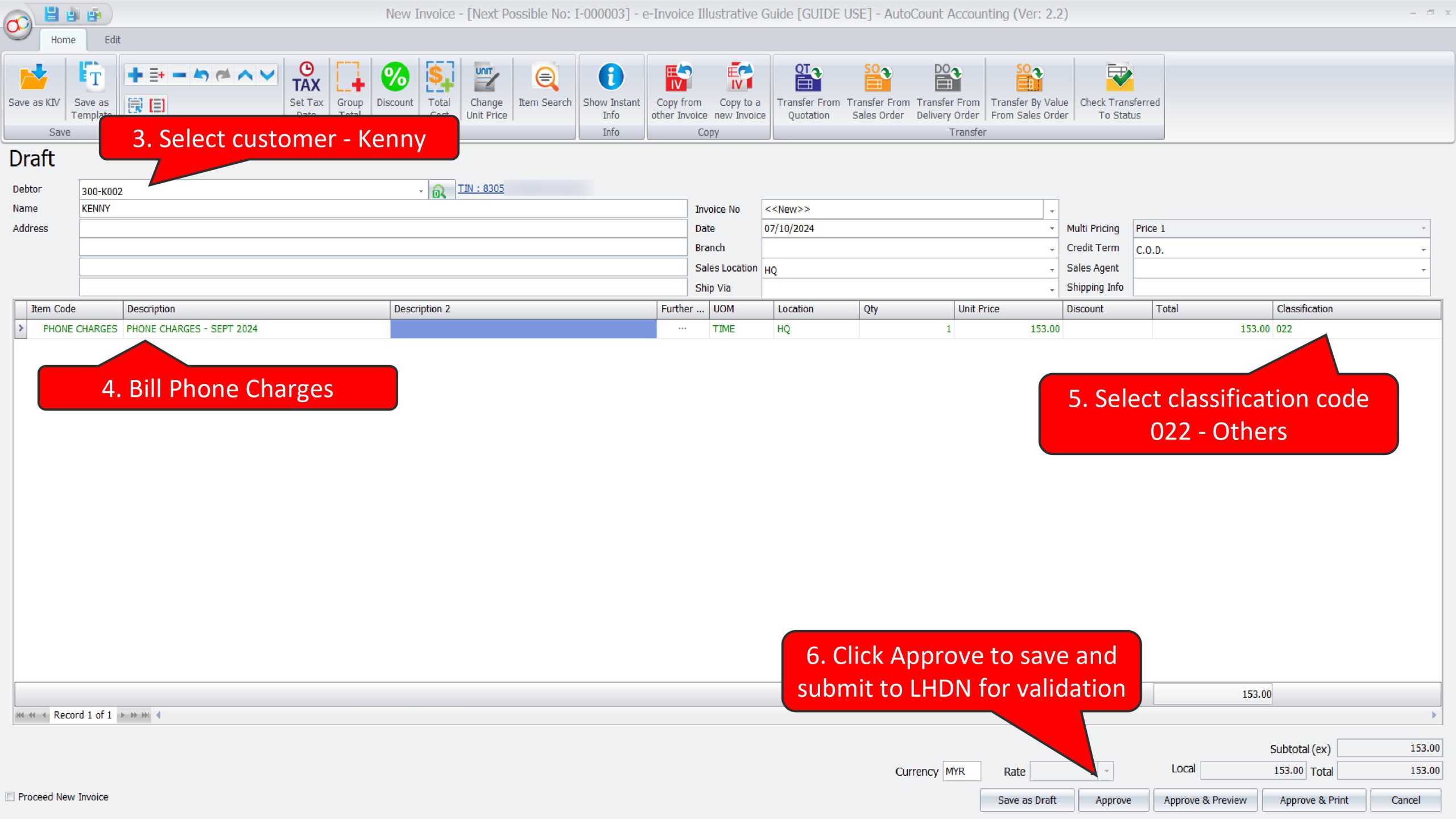Click the Name field showing KENNY
Viewport: 1456px width, 819px height.
[x=383, y=209]
